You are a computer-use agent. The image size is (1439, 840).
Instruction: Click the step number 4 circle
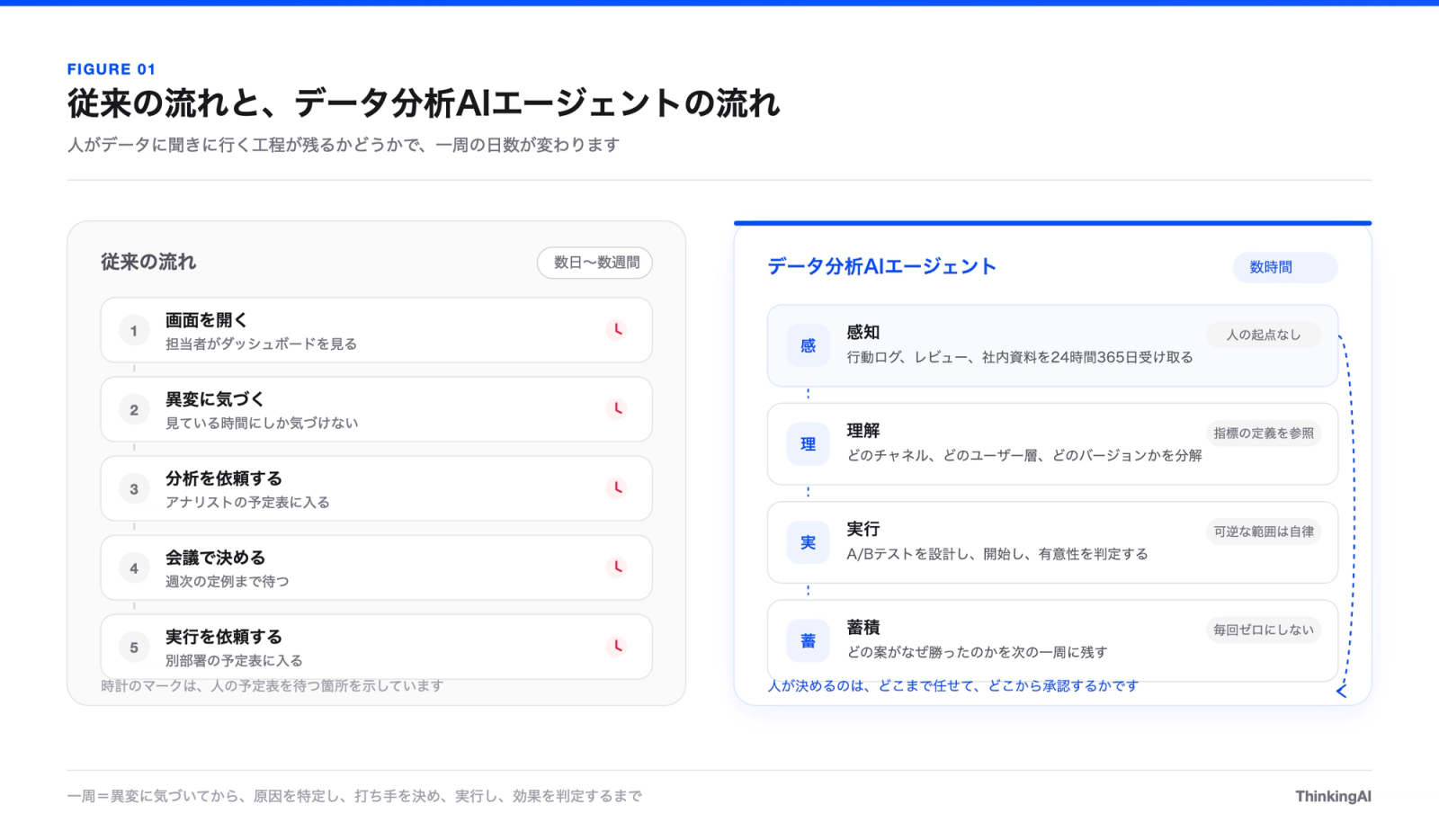tap(134, 568)
